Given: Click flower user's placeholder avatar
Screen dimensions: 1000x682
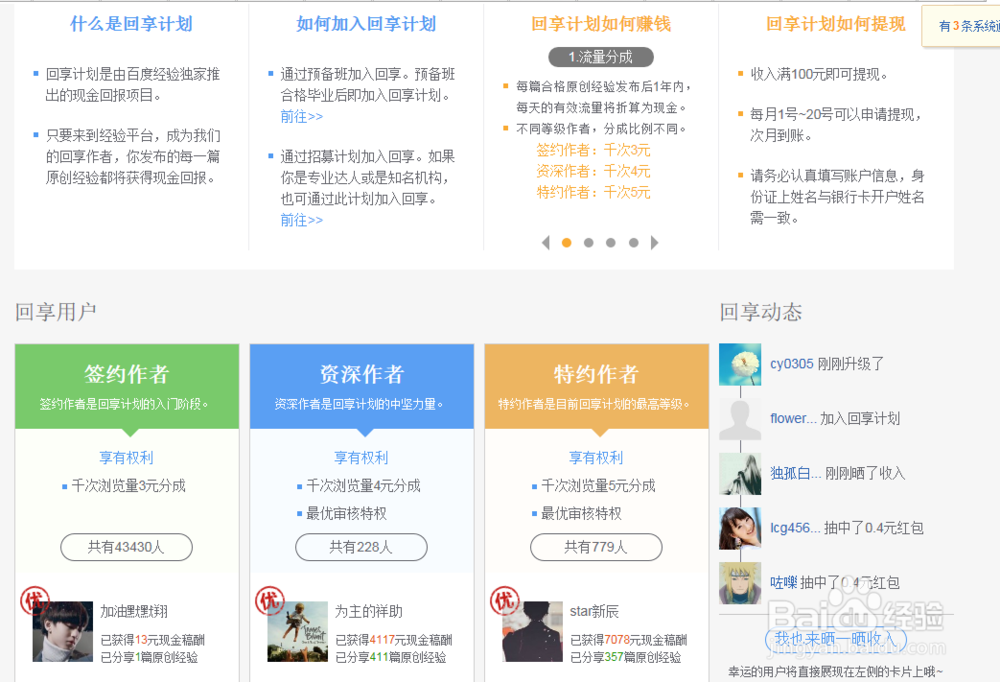Looking at the screenshot, I should [740, 419].
